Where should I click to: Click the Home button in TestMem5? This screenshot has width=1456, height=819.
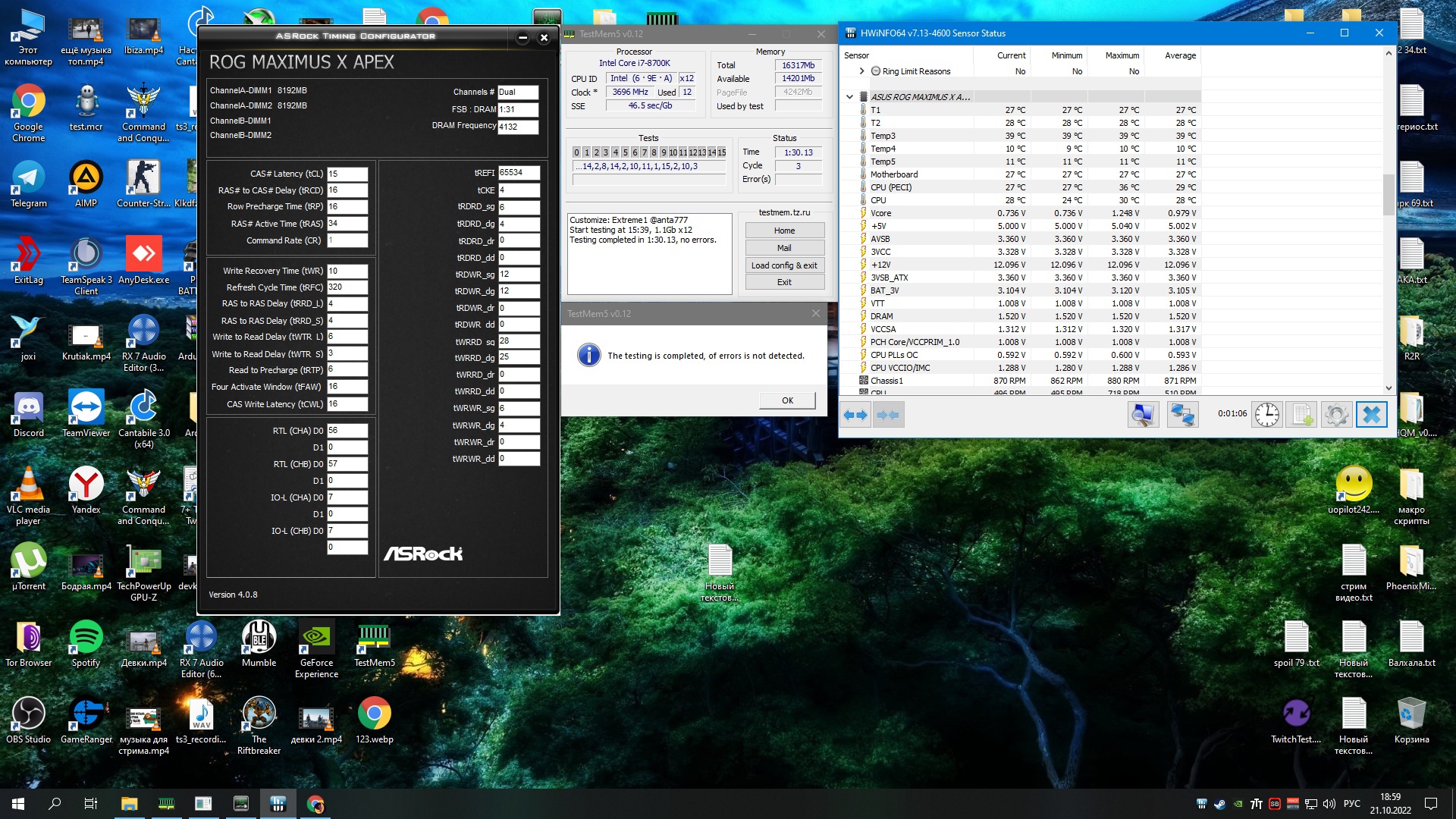click(x=784, y=231)
